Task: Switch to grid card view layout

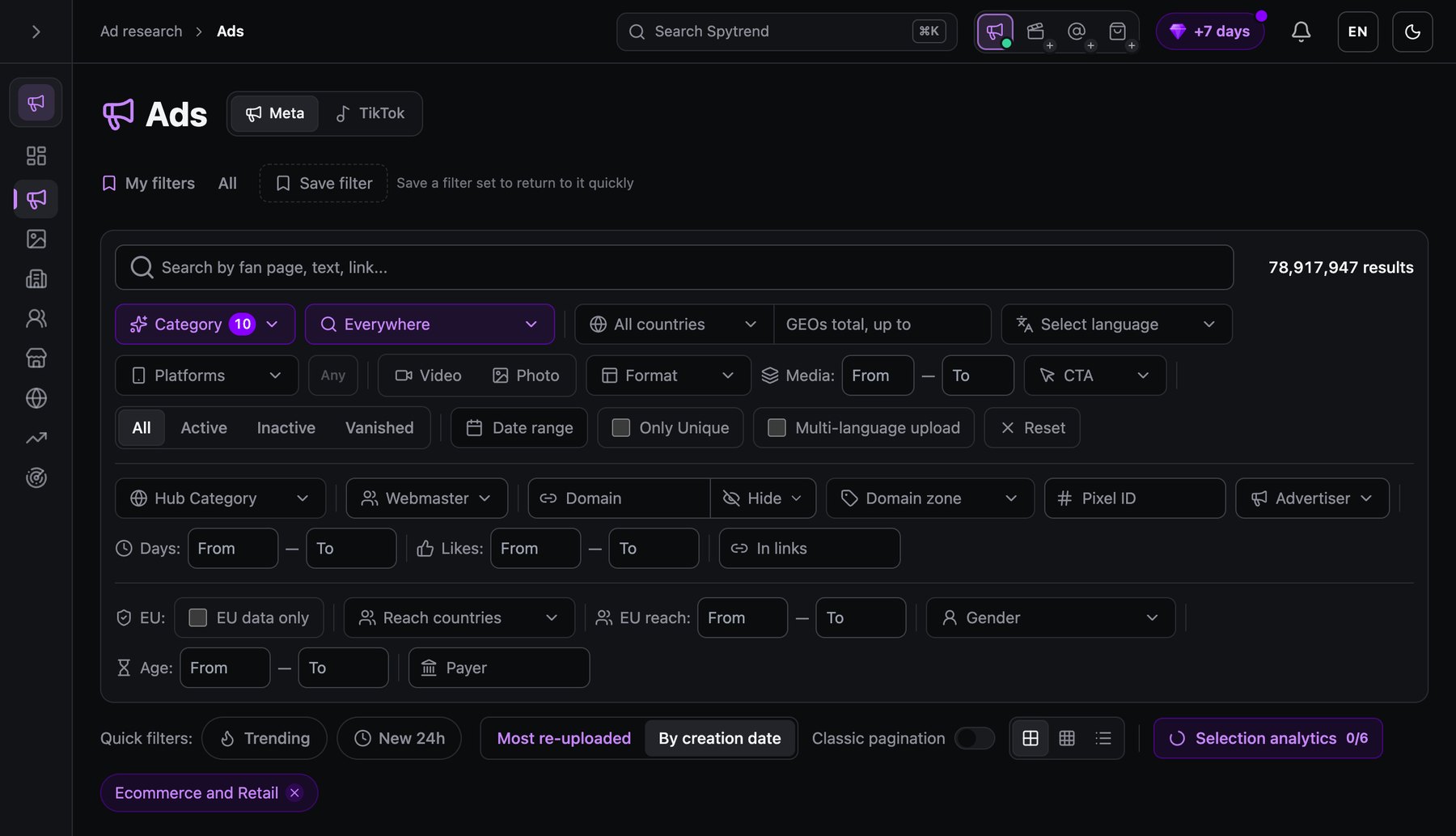Action: click(x=1031, y=738)
